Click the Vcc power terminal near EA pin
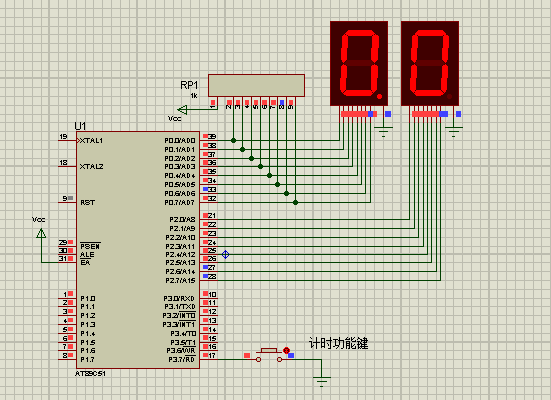 [x=41, y=233]
